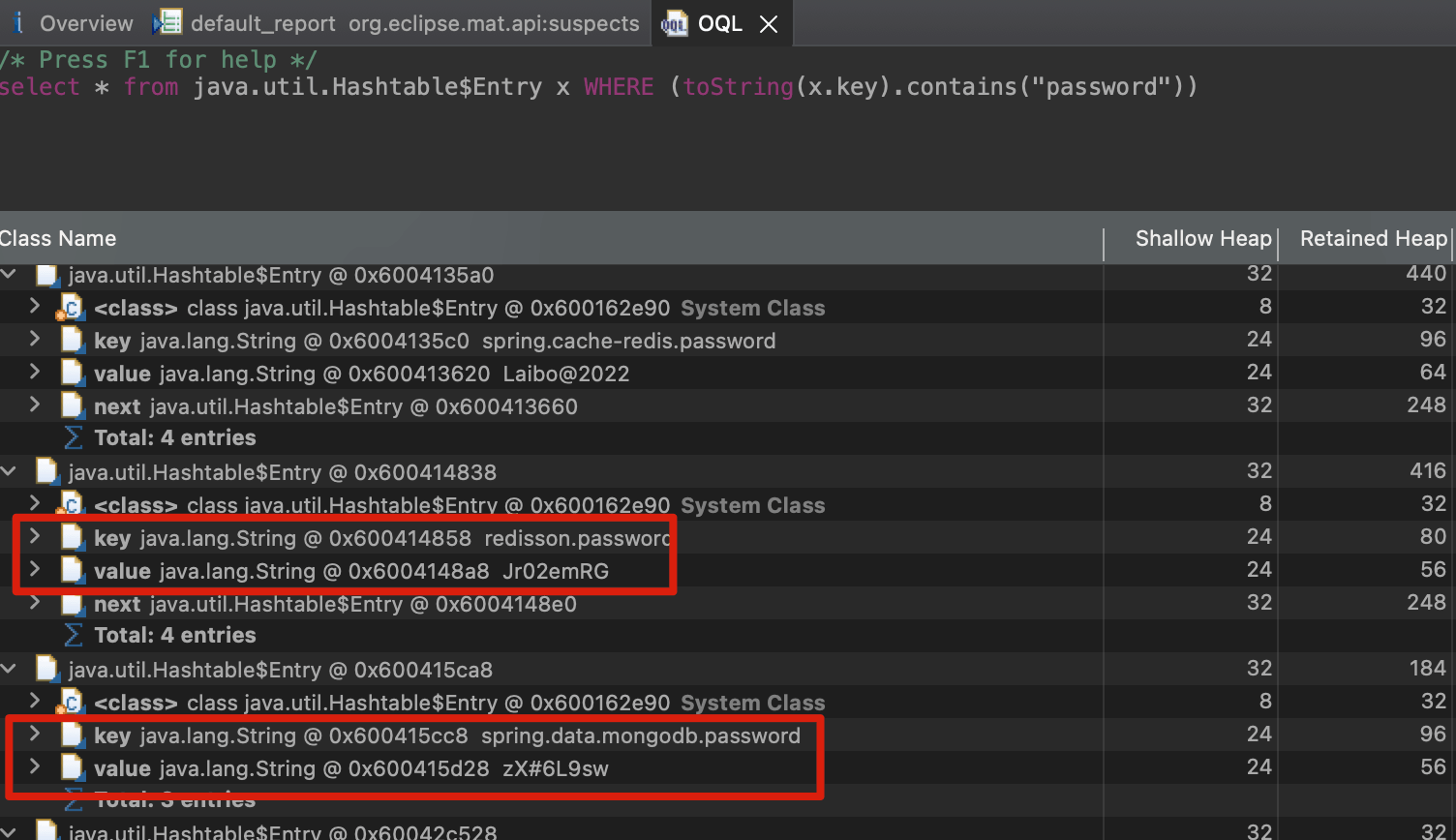
Task: Click the icon of the redisson.password key
Action: point(73,538)
